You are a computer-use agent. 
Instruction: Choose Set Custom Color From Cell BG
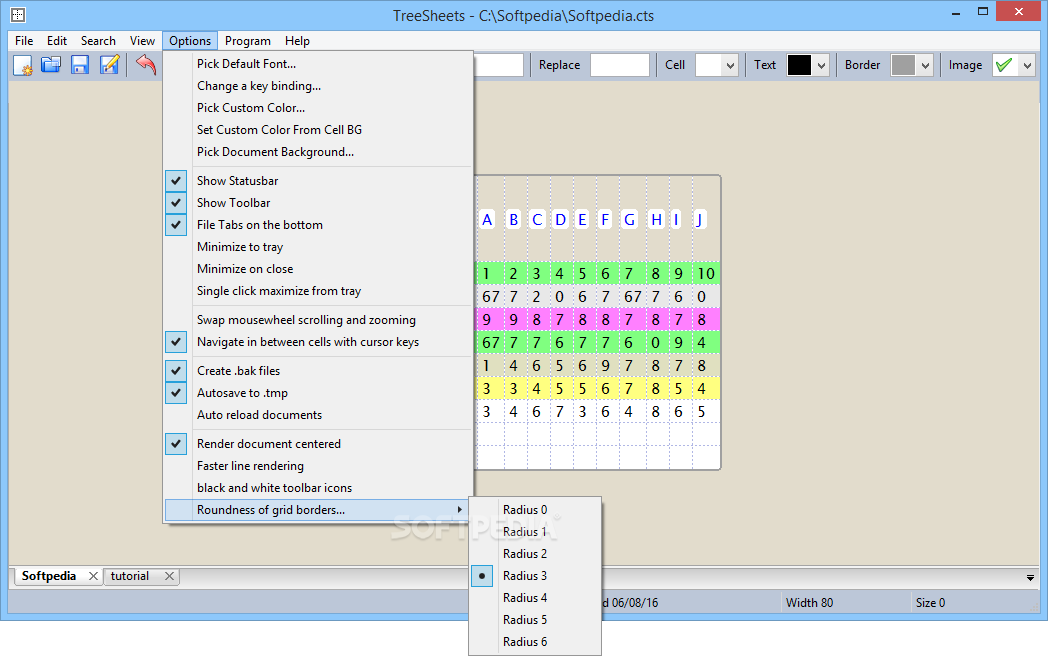(318, 130)
